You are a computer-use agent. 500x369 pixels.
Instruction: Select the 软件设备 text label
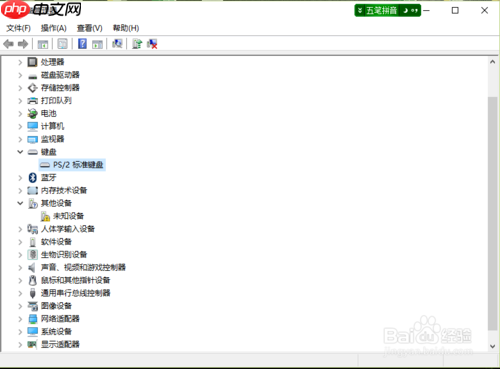(x=56, y=242)
